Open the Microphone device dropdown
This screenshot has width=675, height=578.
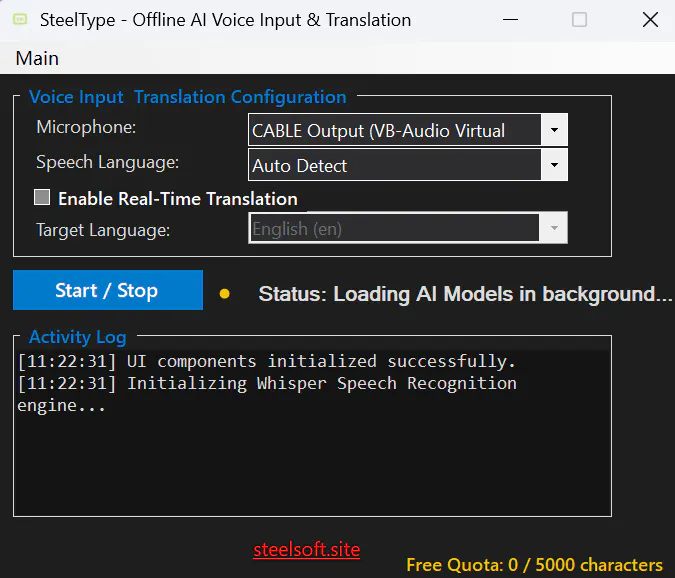click(408, 130)
